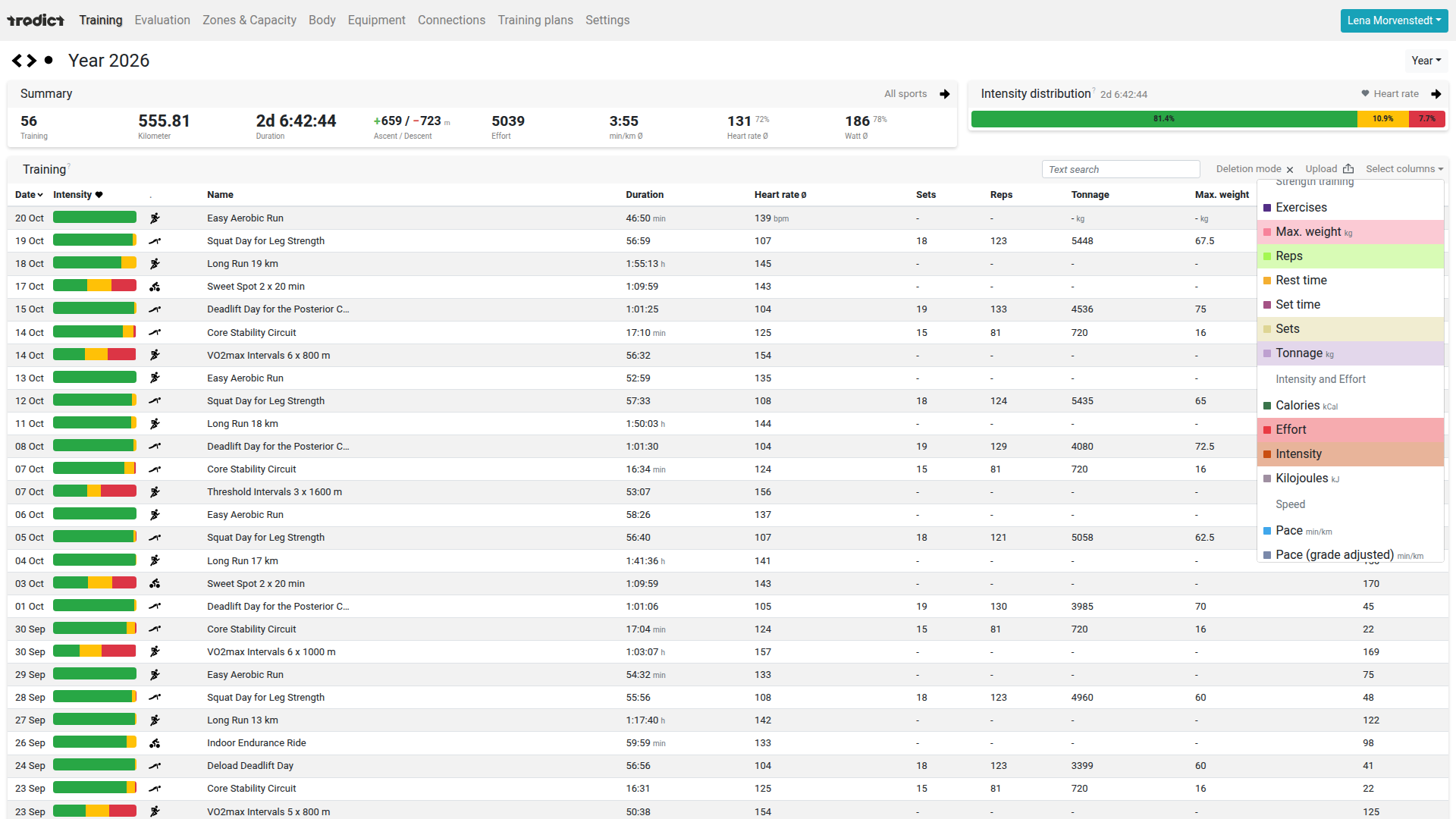
Task: Open intensity distribution details arrow
Action: point(1436,94)
